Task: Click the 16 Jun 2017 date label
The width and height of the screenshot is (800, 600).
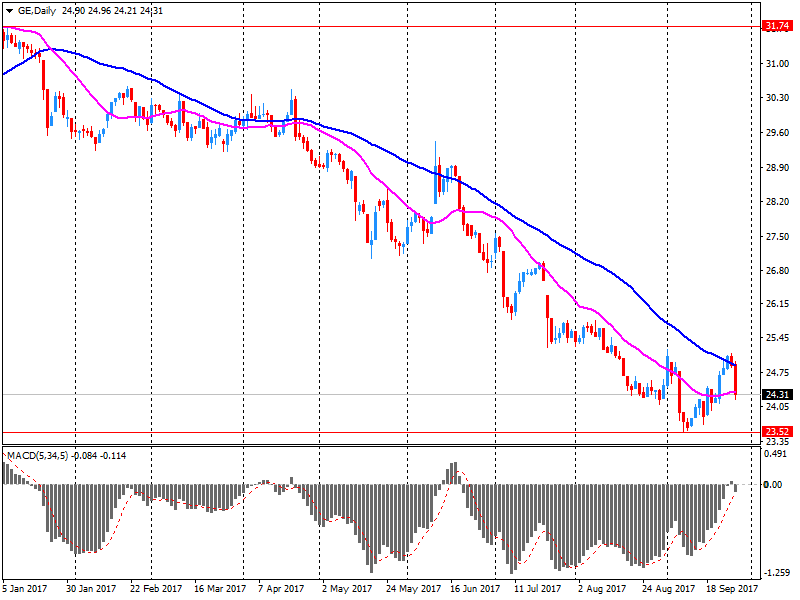Action: point(475,589)
